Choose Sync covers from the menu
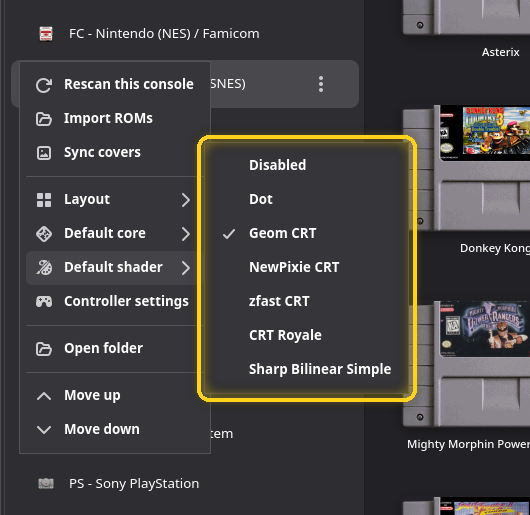Image resolution: width=530 pixels, height=515 pixels. 115,152
